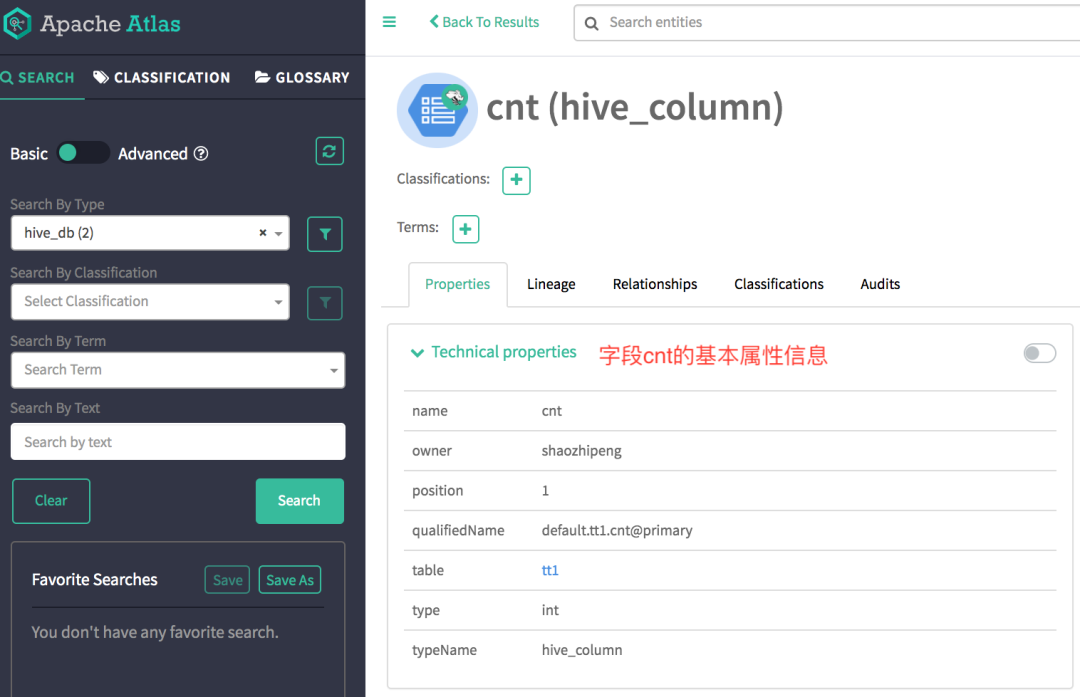Click the entity title cnt (hive_column)
The width and height of the screenshot is (1080, 697).
tap(635, 108)
